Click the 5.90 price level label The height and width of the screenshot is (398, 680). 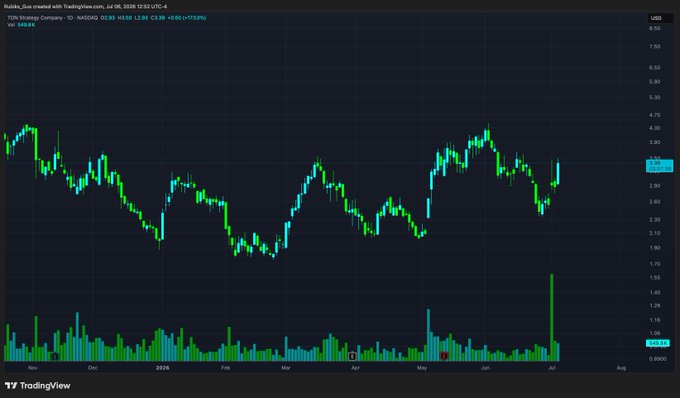click(x=654, y=82)
